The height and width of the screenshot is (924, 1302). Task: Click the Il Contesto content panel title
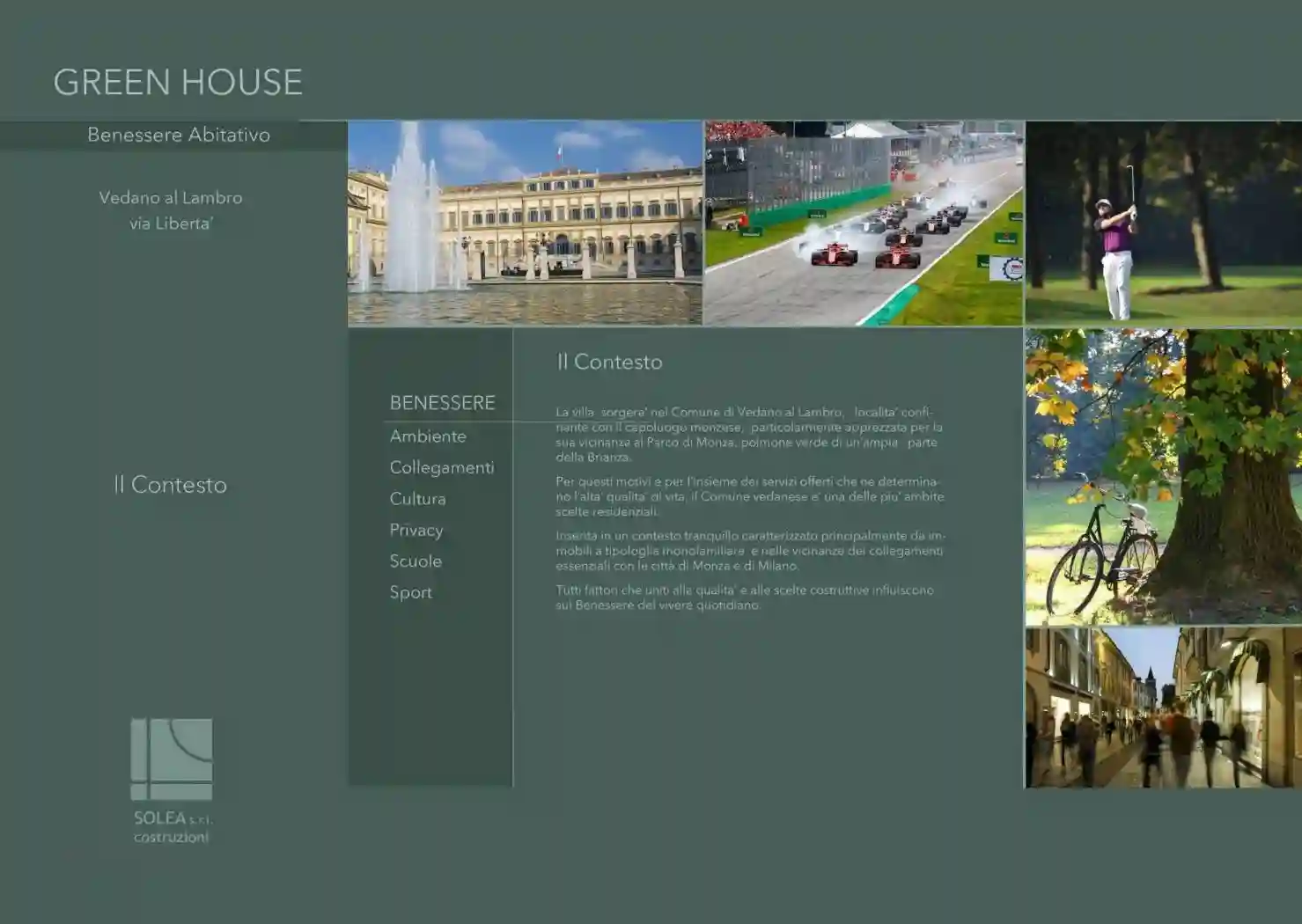(609, 362)
